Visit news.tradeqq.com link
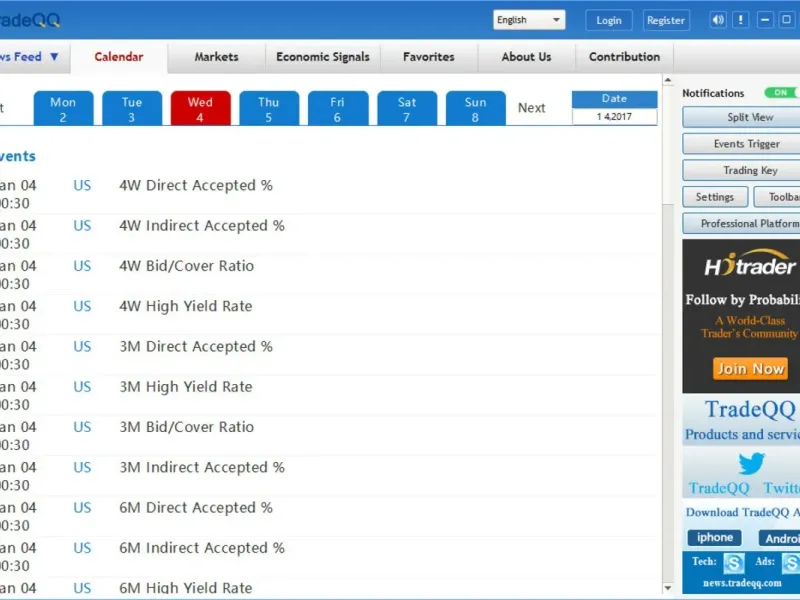This screenshot has height=600, width=800. click(742, 583)
